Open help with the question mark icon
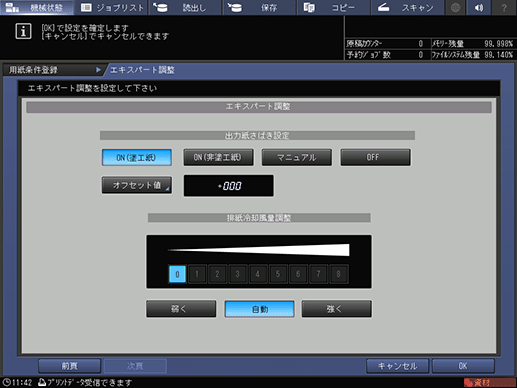Image resolution: width=517 pixels, height=388 pixels. [504, 7]
